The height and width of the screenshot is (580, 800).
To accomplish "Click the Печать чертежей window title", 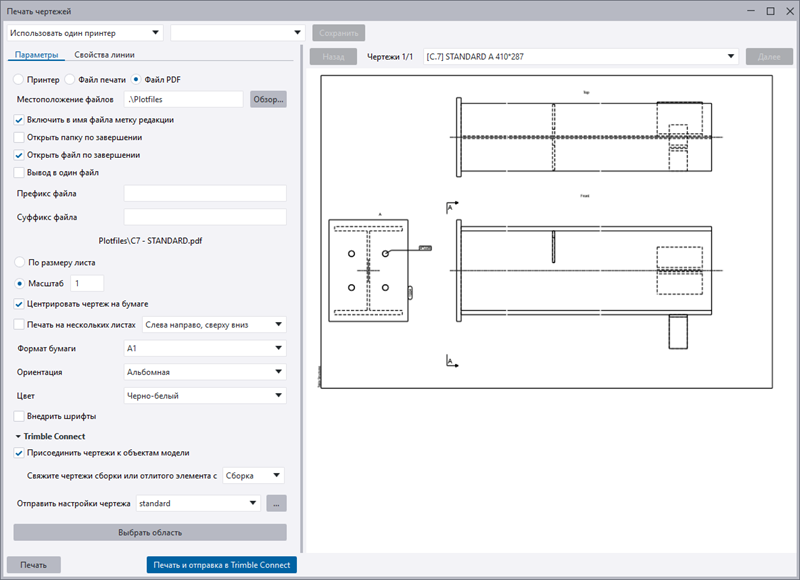I will [x=39, y=11].
